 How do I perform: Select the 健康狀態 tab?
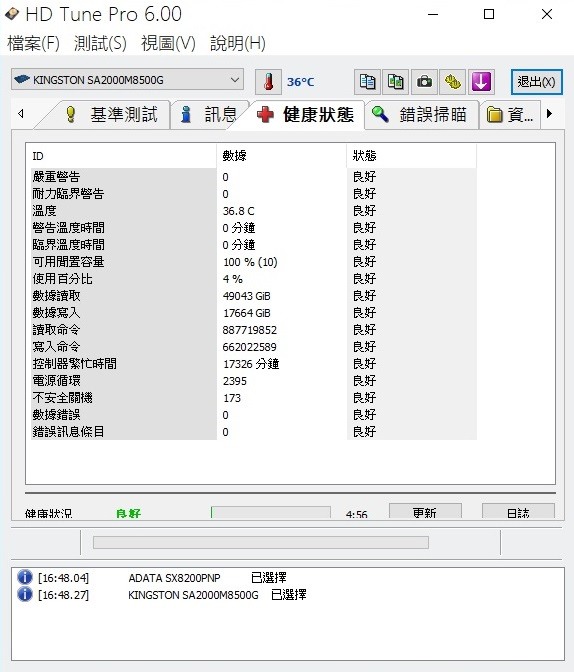[x=305, y=114]
